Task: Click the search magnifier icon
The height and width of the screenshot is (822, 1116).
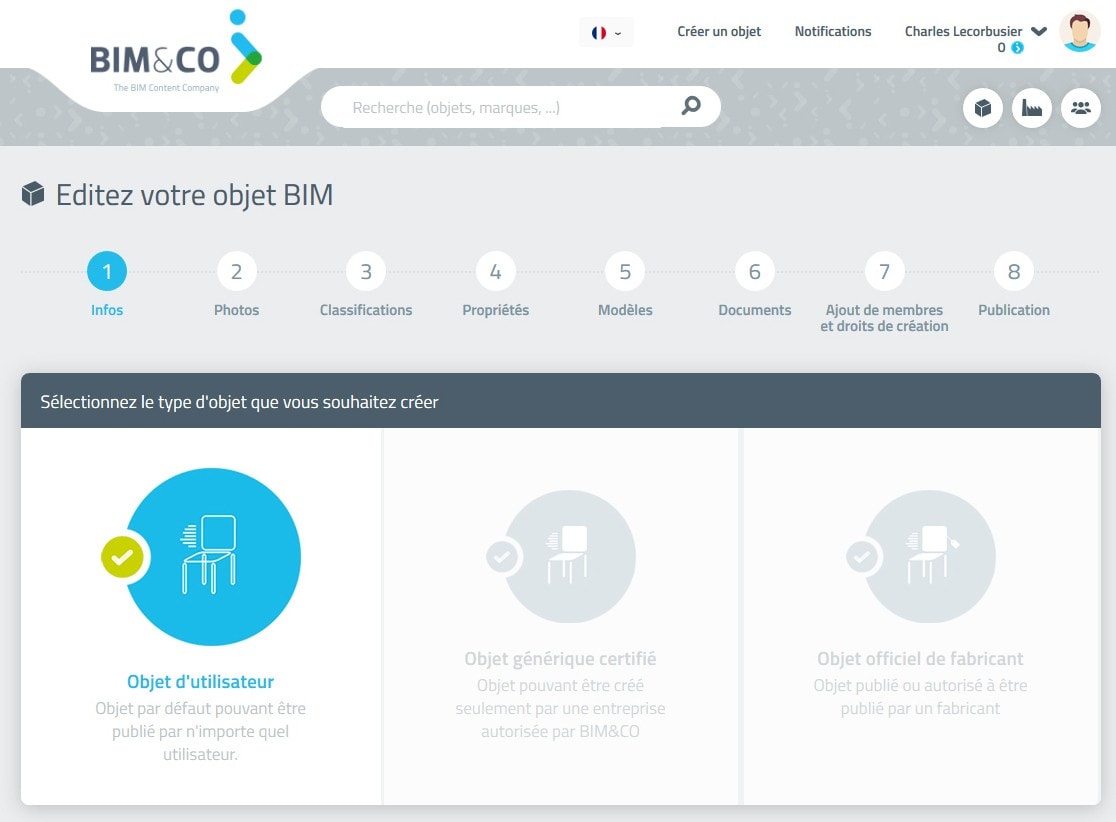Action: (x=691, y=106)
